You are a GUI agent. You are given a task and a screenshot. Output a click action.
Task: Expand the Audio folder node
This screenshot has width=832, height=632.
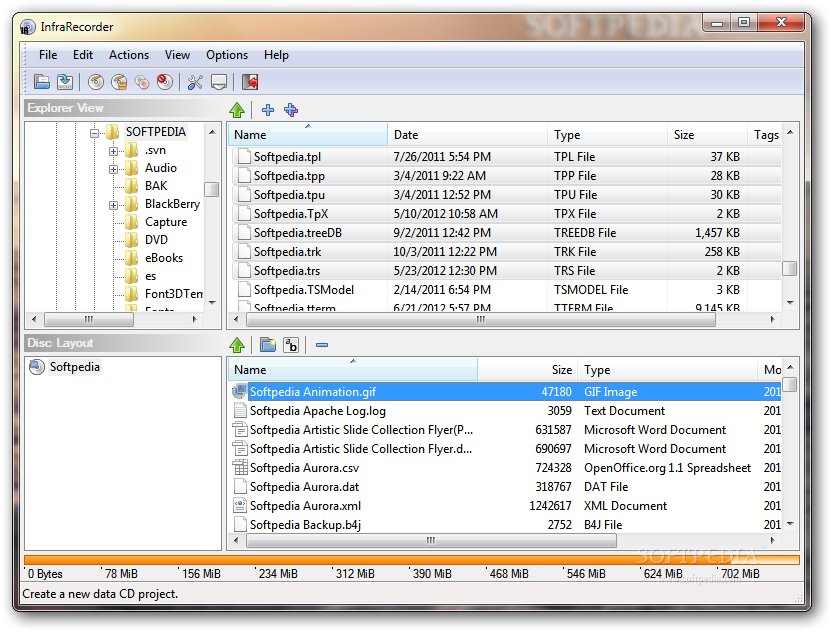click(113, 169)
